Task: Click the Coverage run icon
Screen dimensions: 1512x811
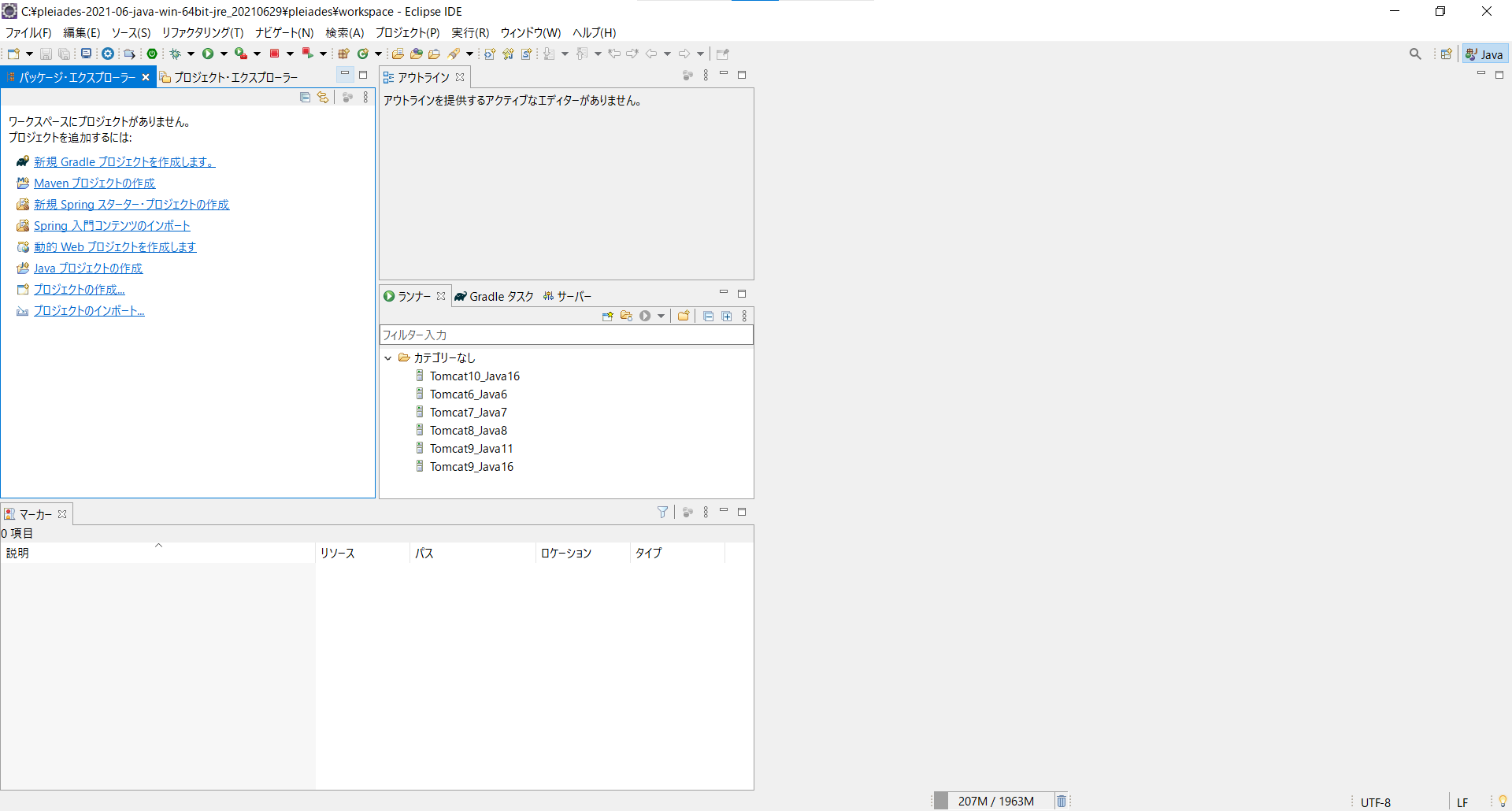Action: 241,54
